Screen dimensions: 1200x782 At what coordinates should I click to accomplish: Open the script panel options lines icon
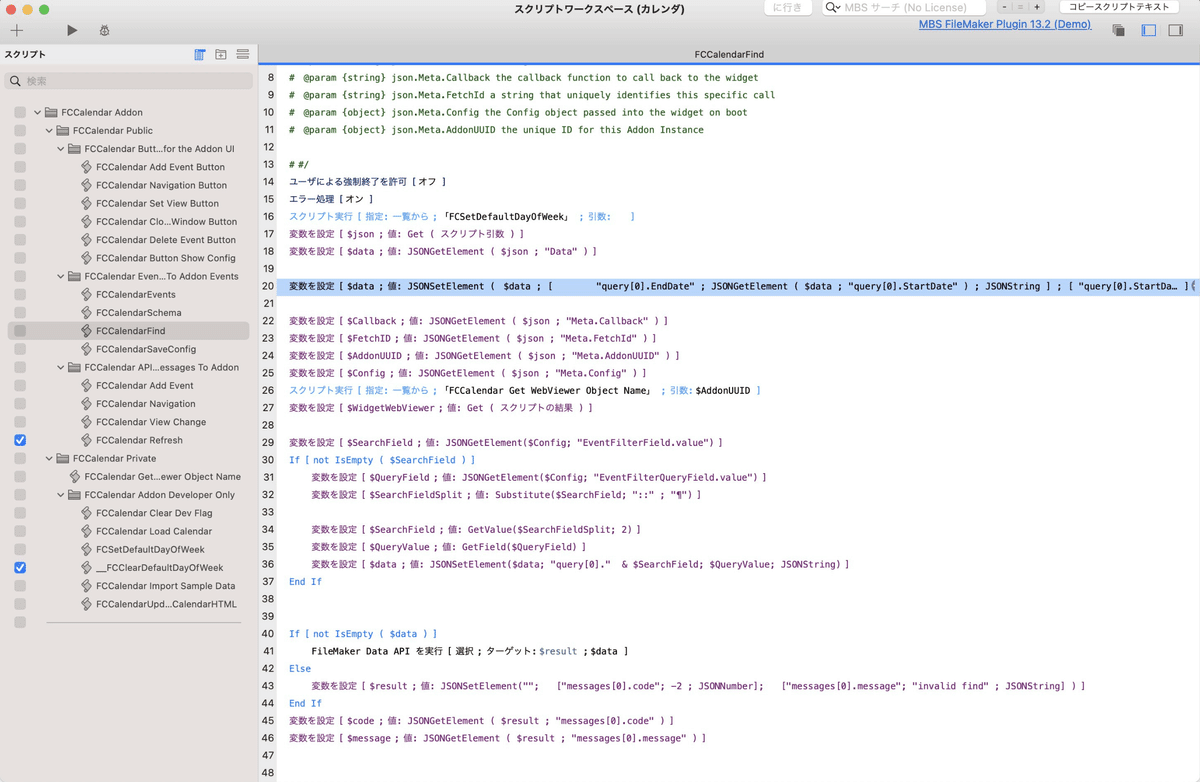[x=243, y=55]
